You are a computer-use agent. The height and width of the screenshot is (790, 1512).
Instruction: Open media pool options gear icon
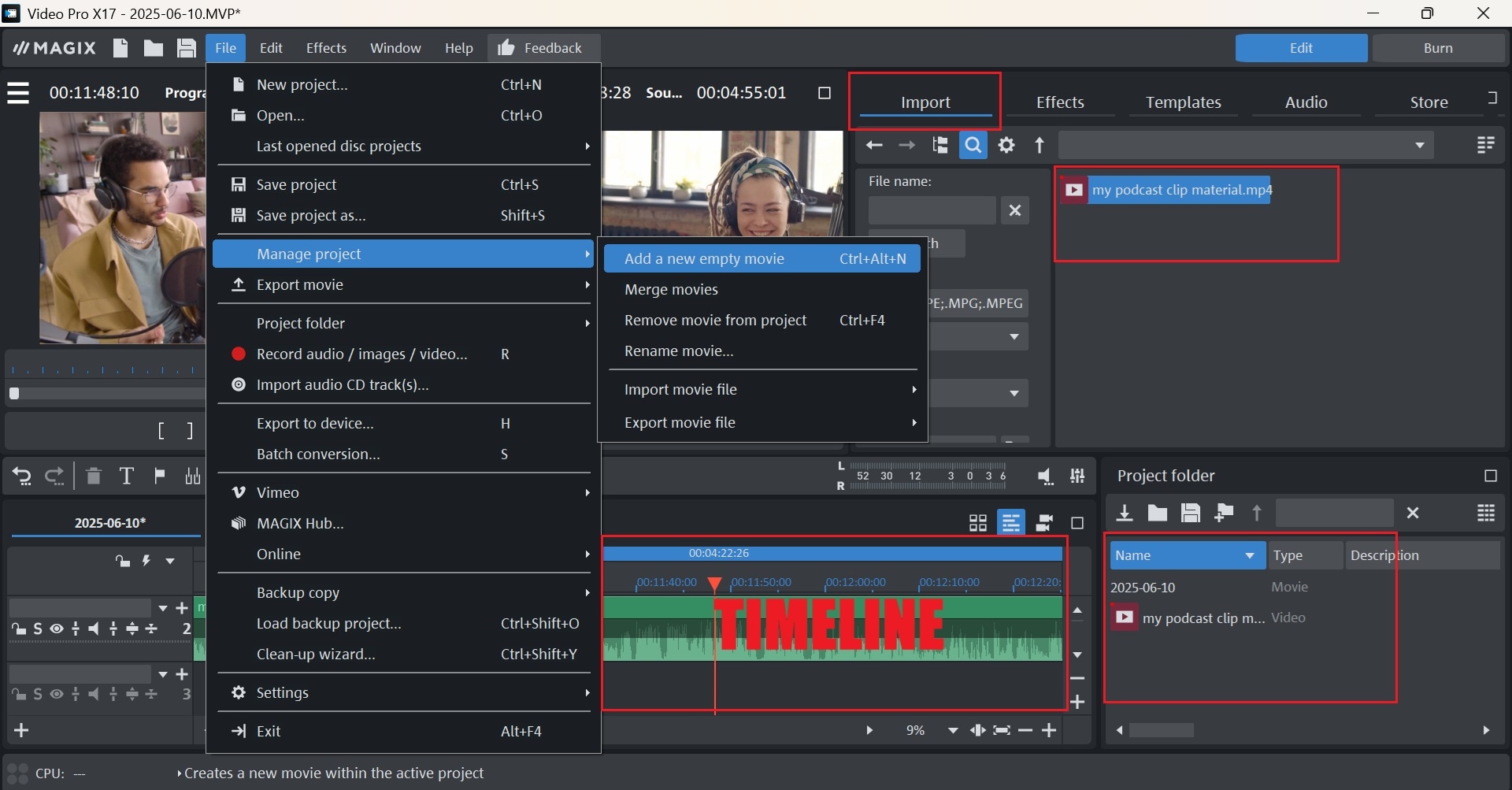click(1006, 145)
